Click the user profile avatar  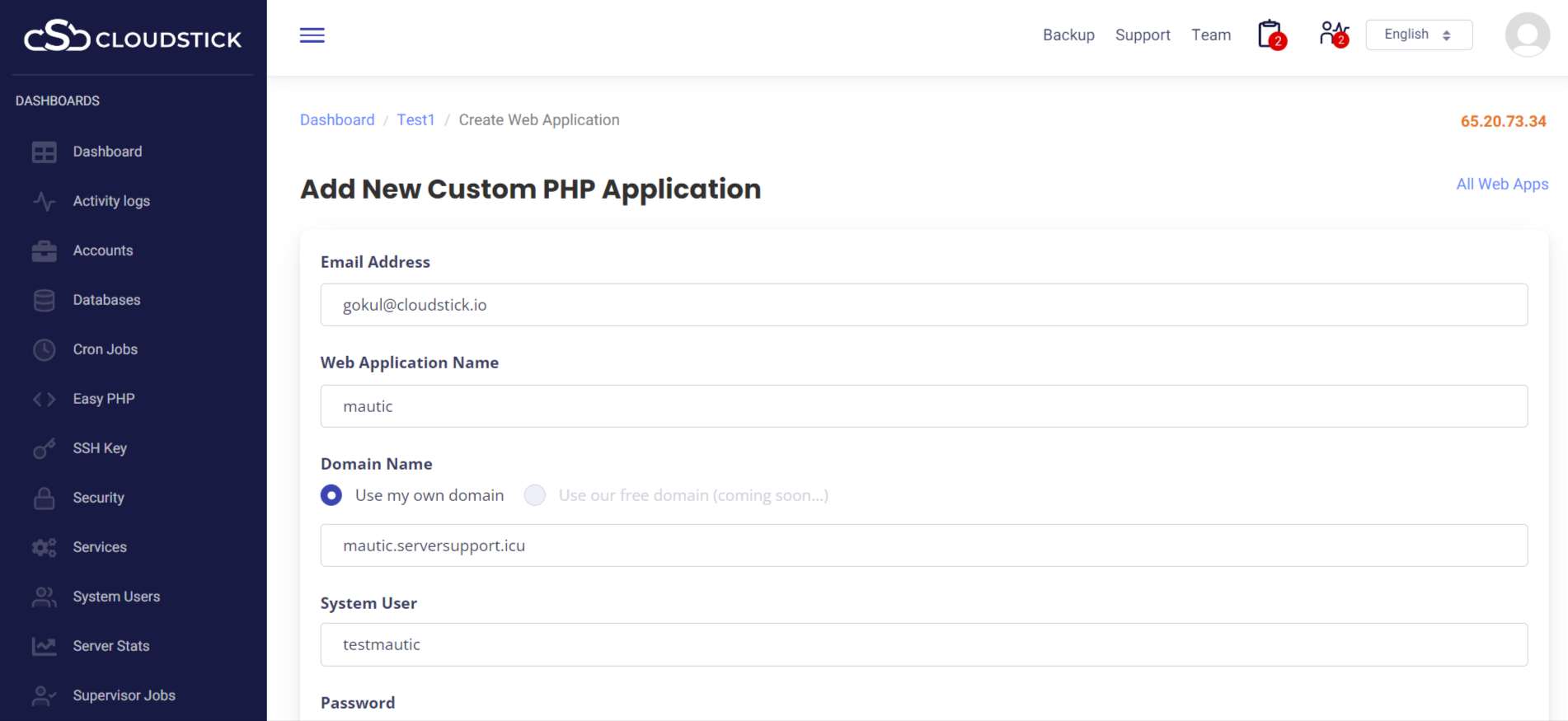[1527, 35]
